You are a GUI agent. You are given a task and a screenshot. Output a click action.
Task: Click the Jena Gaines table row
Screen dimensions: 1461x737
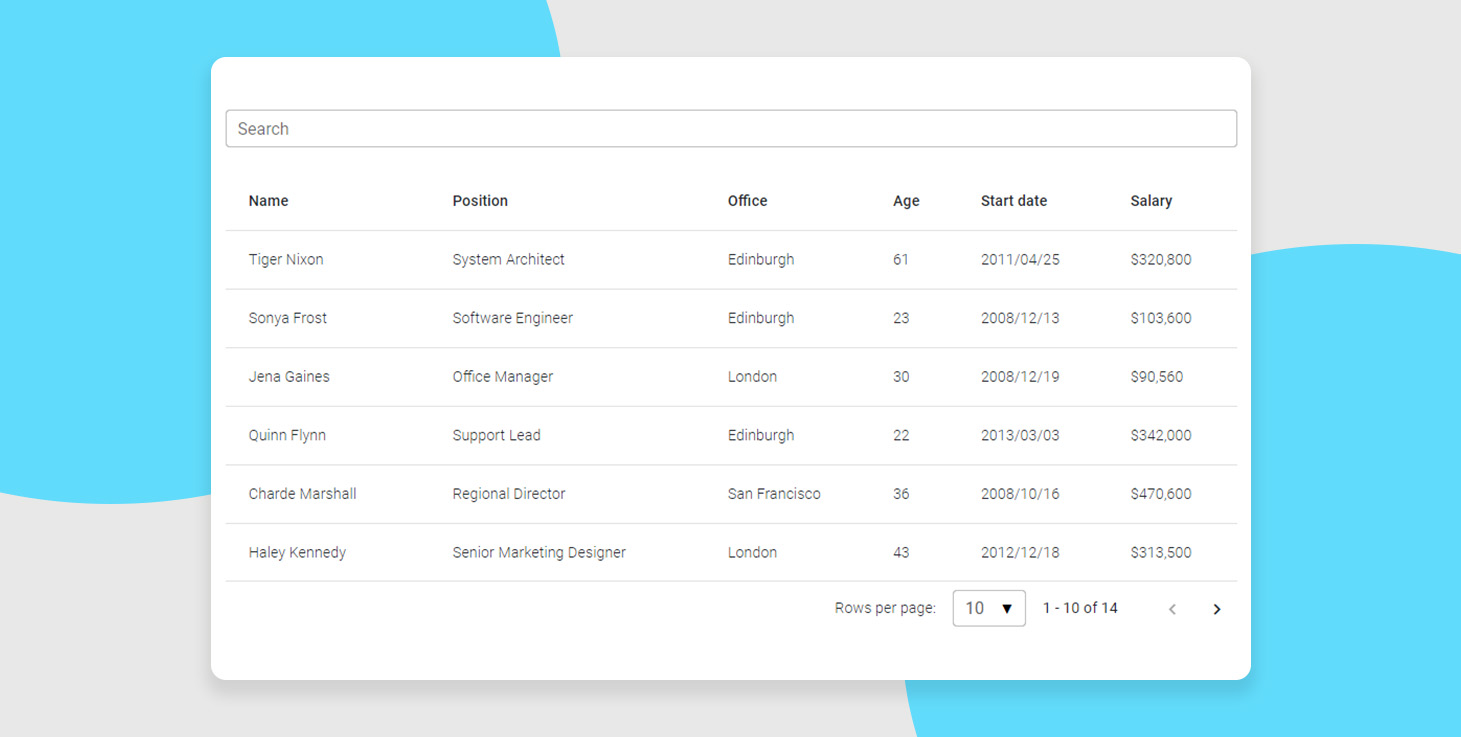[289, 377]
